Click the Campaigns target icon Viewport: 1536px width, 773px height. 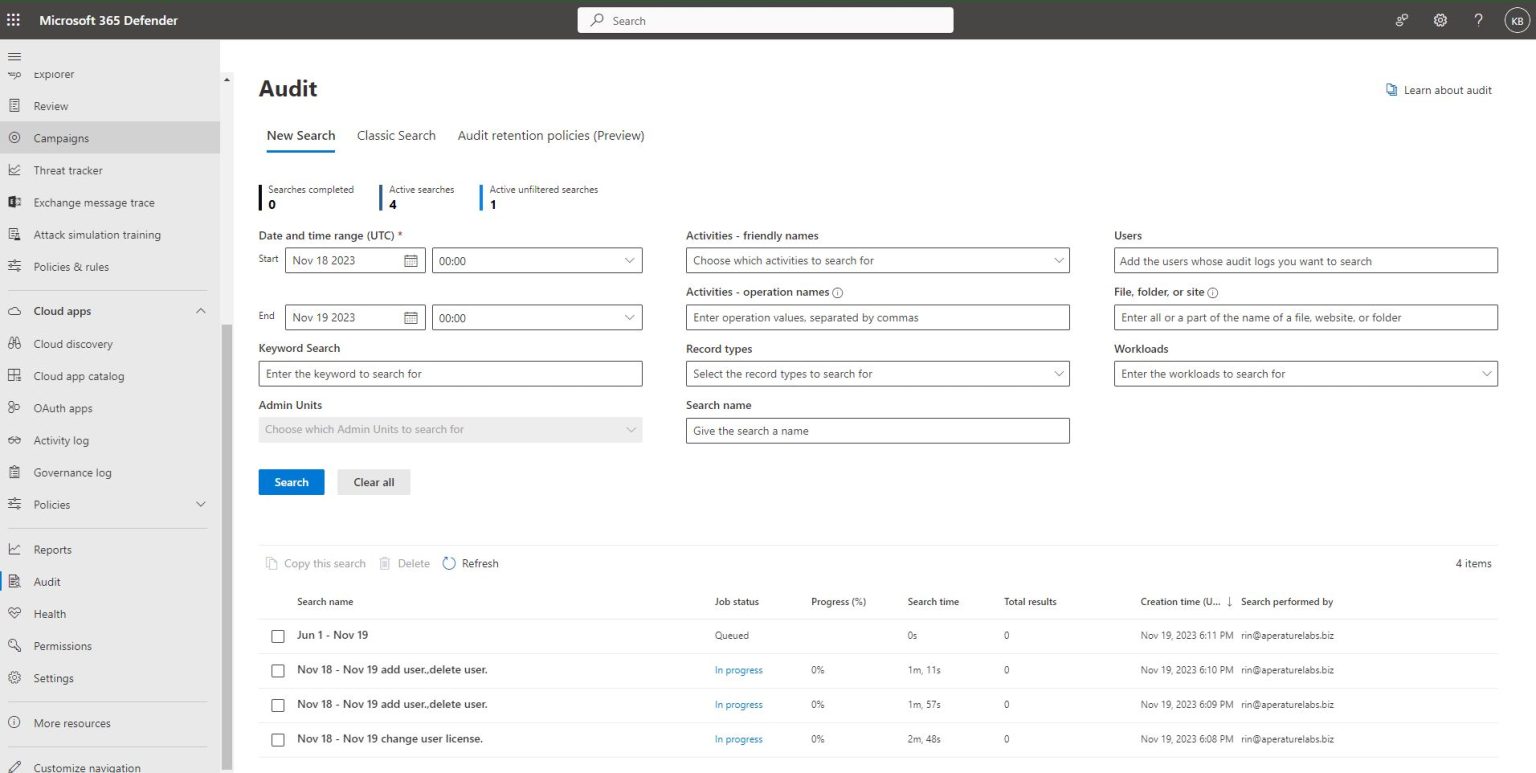click(x=14, y=138)
